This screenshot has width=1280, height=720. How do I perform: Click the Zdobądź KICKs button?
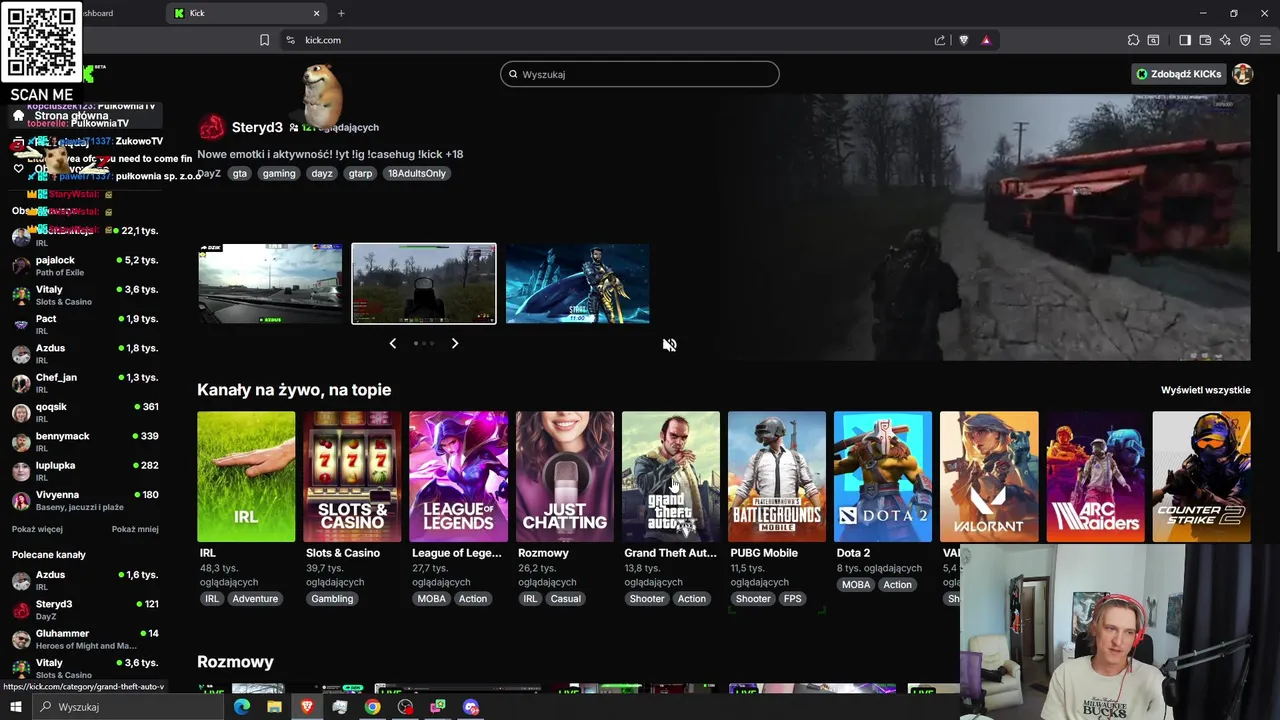click(1178, 74)
